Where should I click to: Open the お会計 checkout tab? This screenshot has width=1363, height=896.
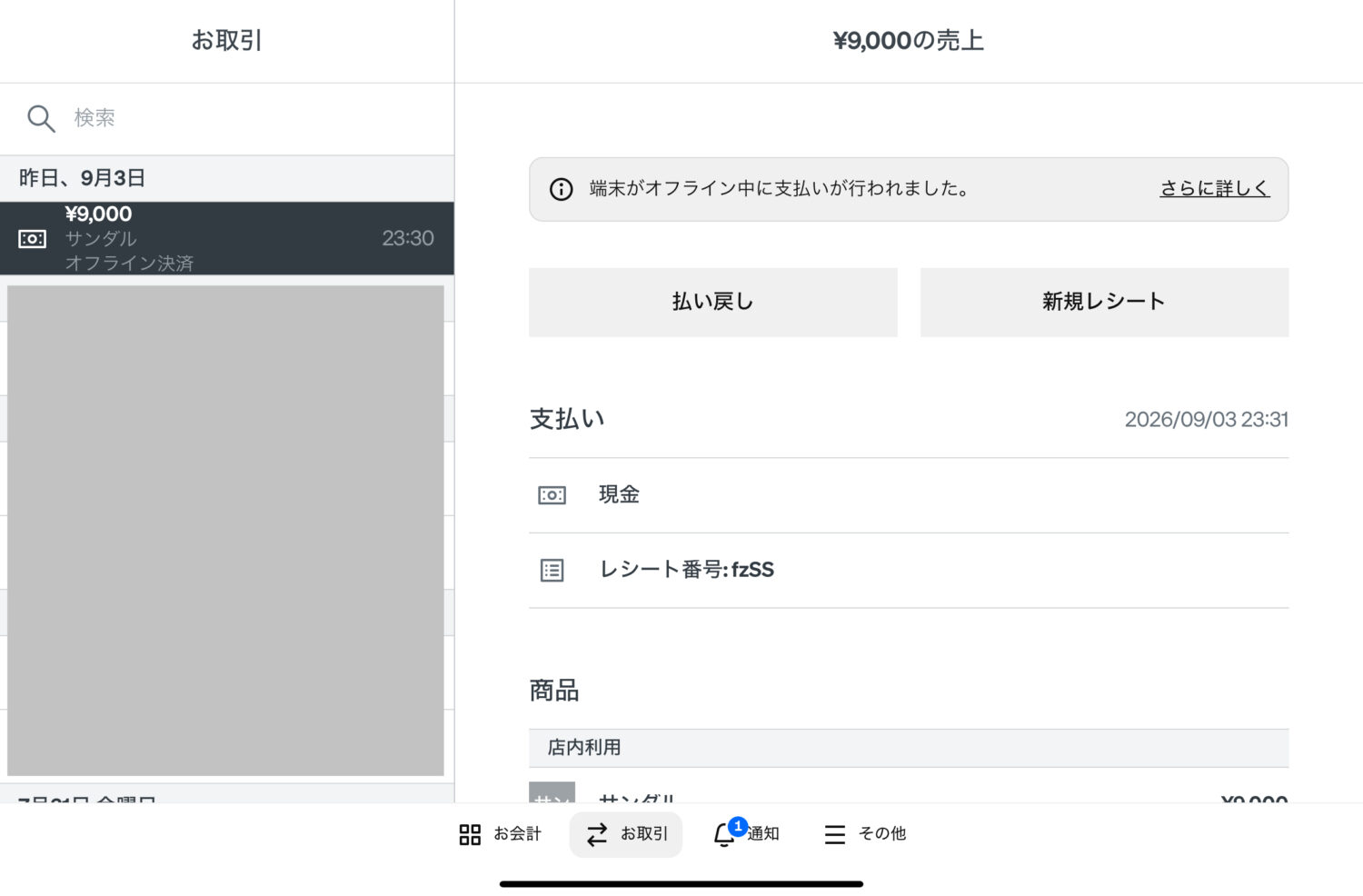pos(500,834)
